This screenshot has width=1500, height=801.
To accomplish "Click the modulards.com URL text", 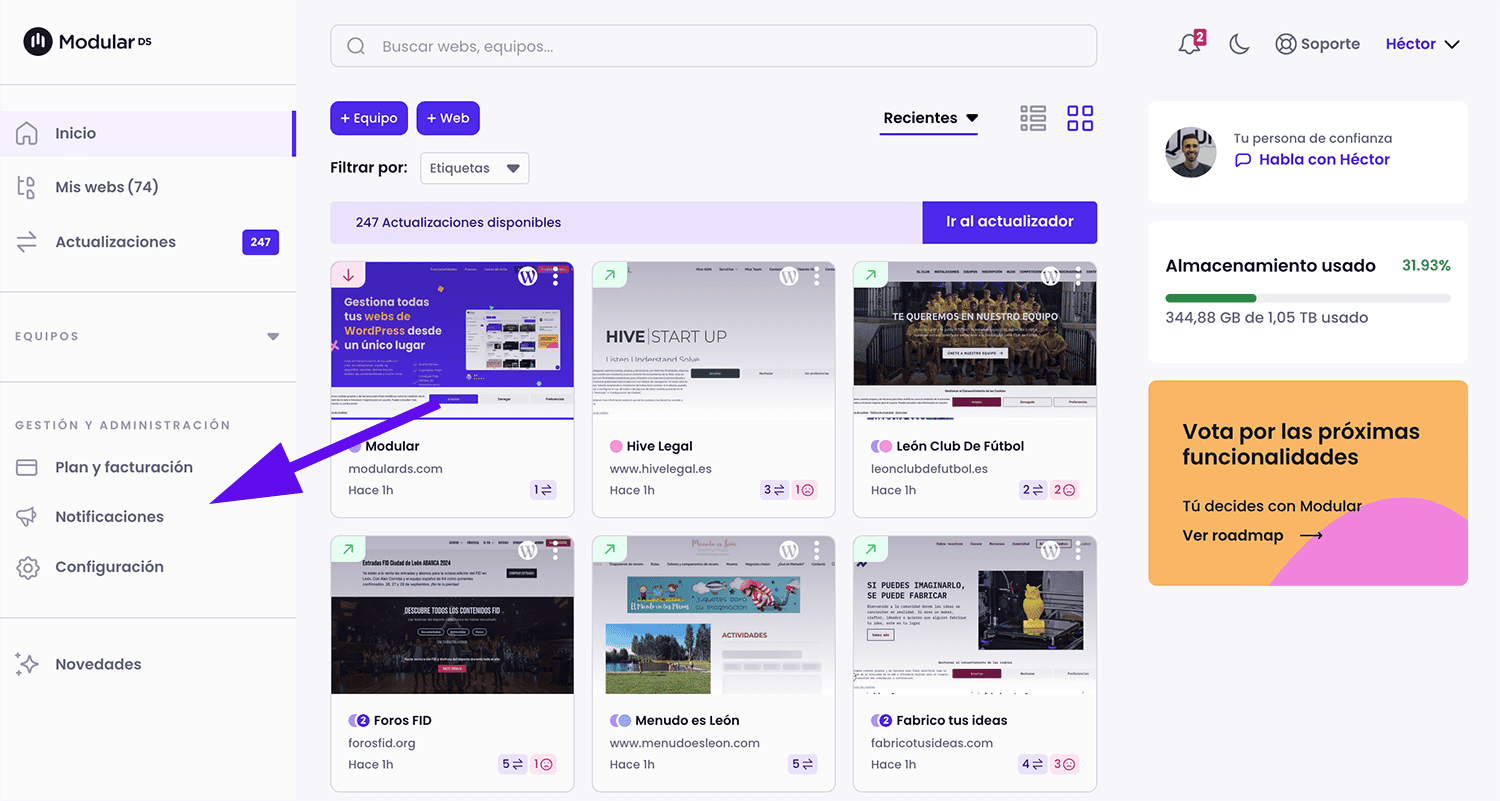I will pos(395,468).
